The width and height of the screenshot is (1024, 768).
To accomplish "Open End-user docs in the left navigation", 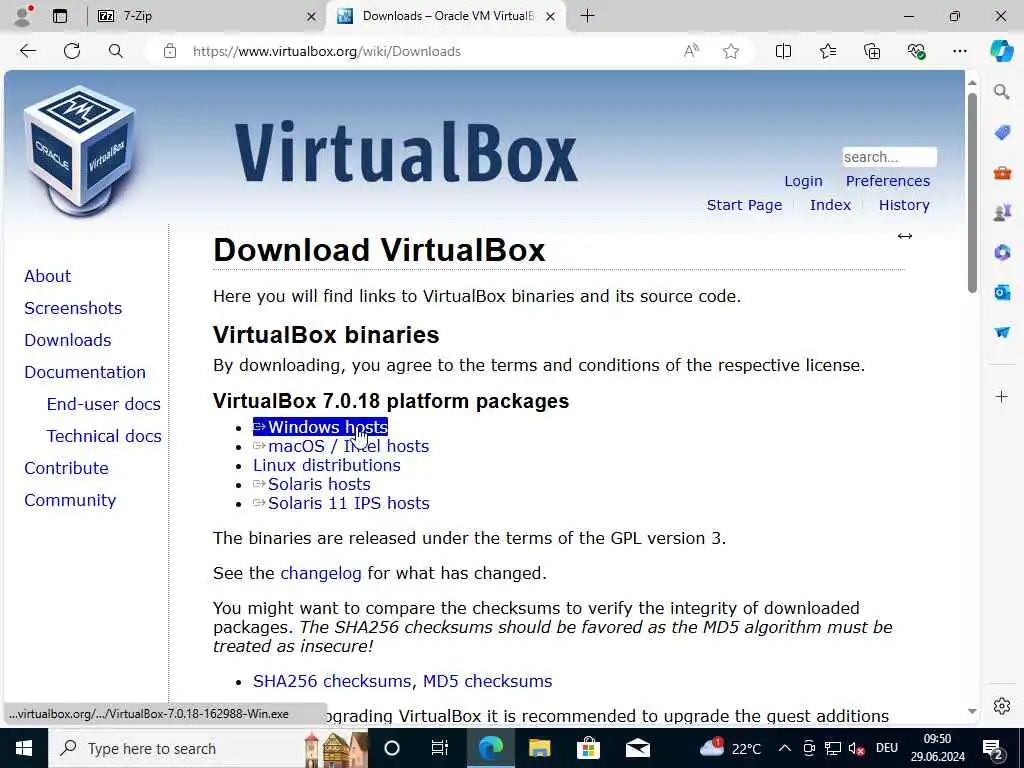I will [x=103, y=404].
